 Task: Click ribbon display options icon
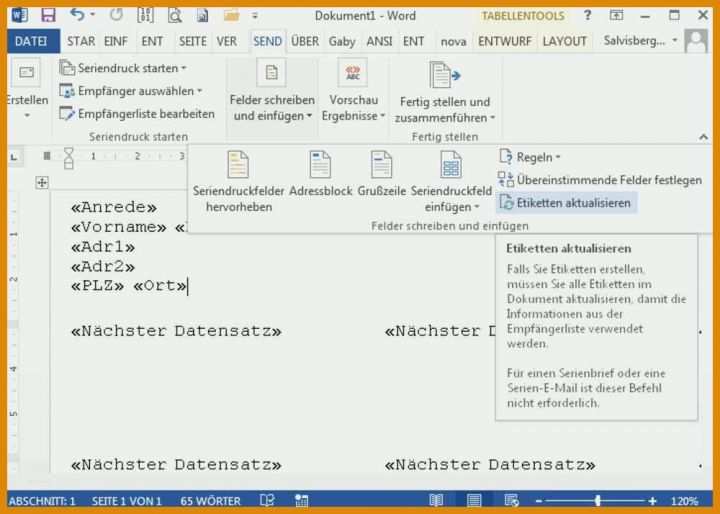[616, 16]
